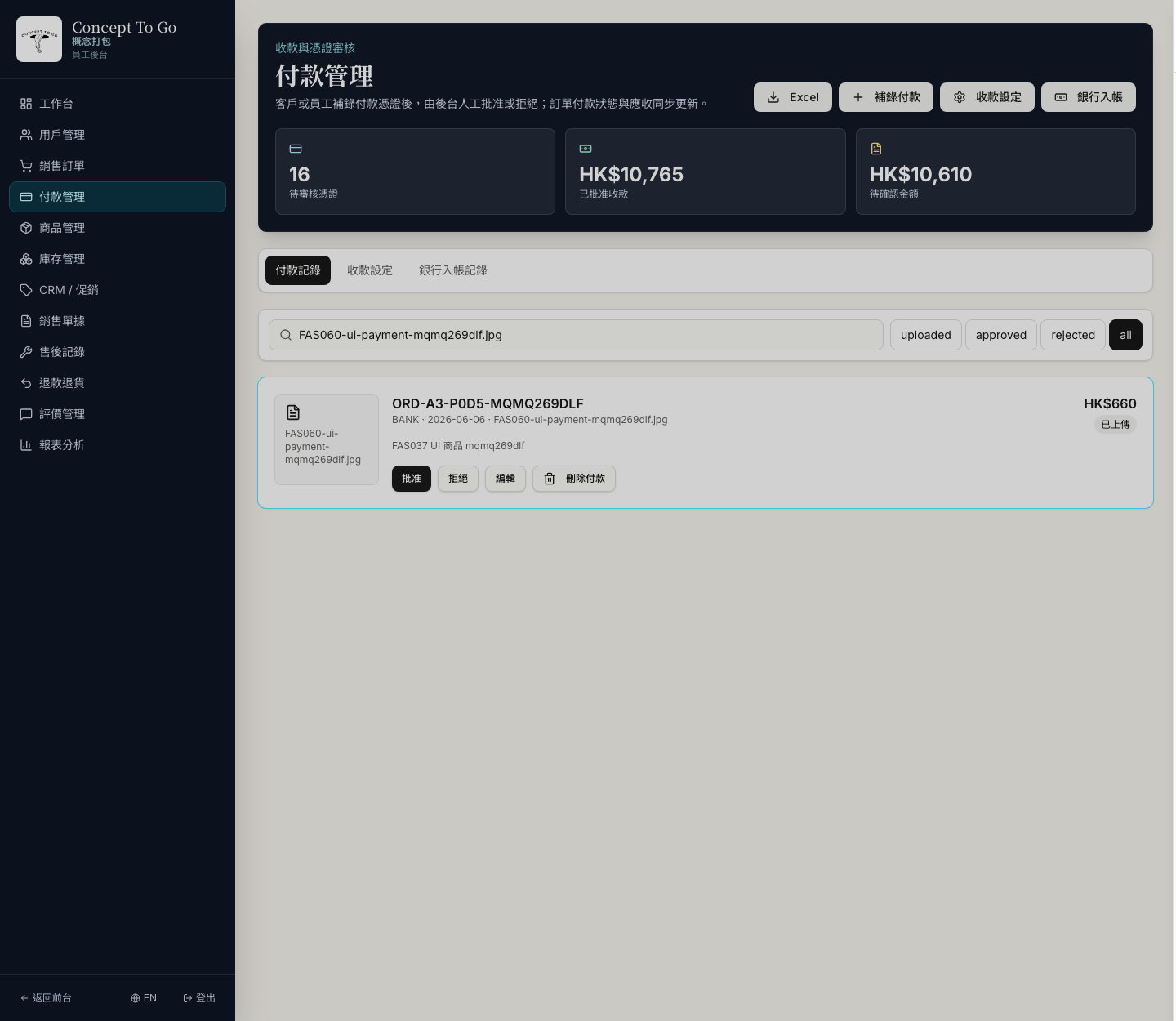1176x1021 pixels.
Task: Click the 返回前台 link
Action: coord(46,998)
